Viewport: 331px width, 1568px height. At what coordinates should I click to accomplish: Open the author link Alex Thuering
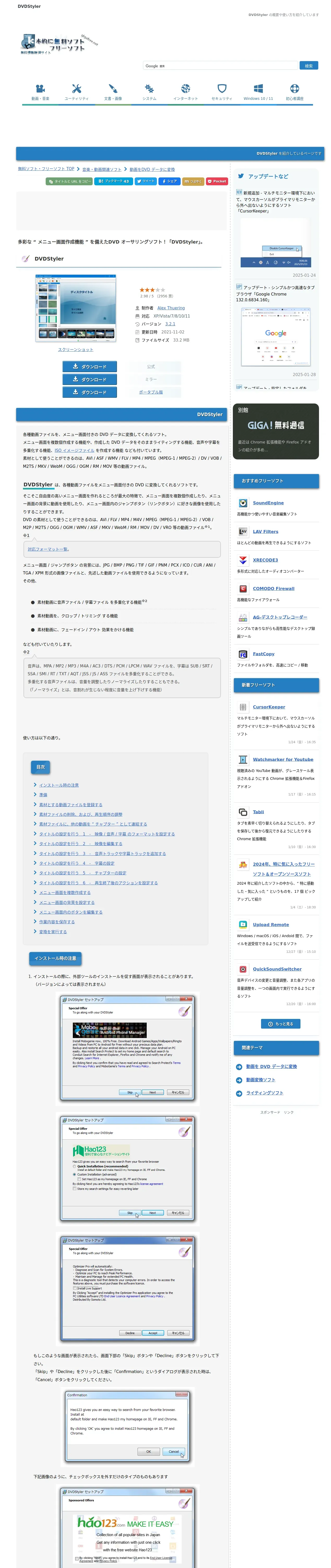(x=171, y=308)
